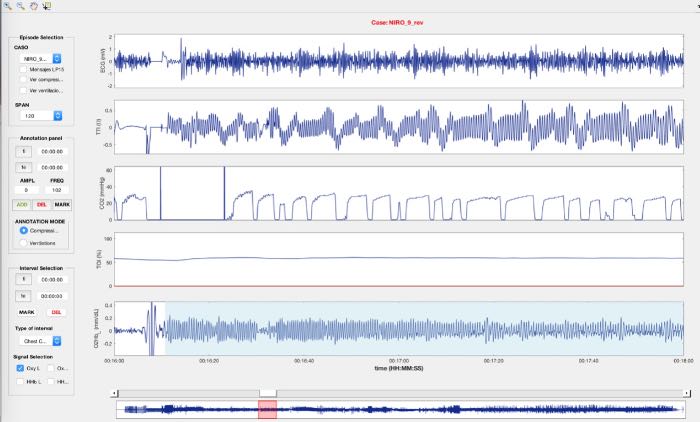Select the zoom out magnifier tool
The image size is (700, 422).
click(x=21, y=6)
